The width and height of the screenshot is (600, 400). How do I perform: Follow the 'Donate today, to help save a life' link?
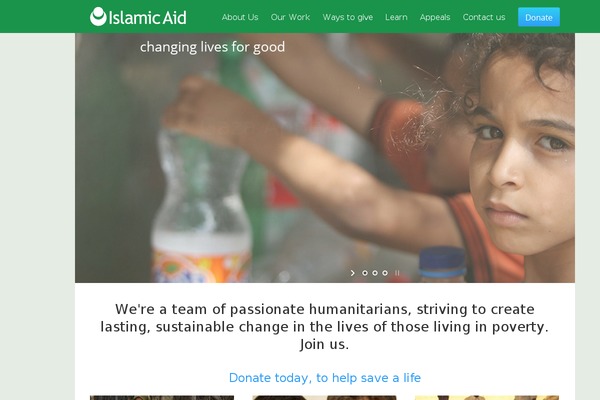click(x=325, y=378)
